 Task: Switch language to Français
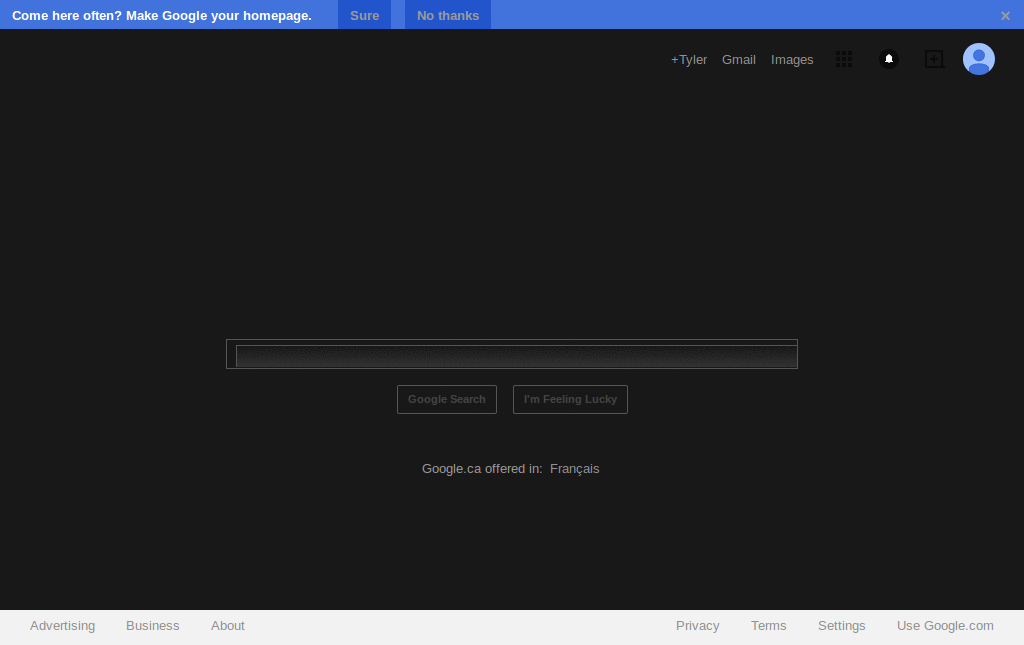pyautogui.click(x=575, y=469)
